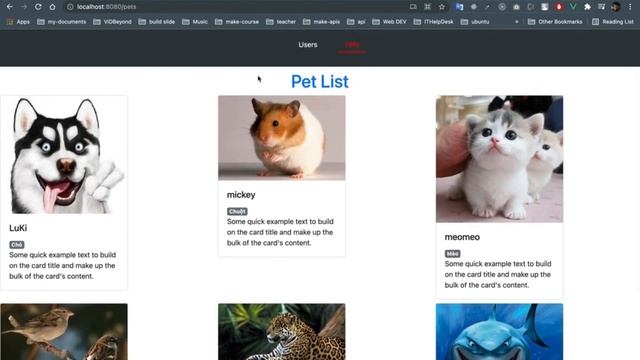Click the description text on meomeo card

point(498,275)
